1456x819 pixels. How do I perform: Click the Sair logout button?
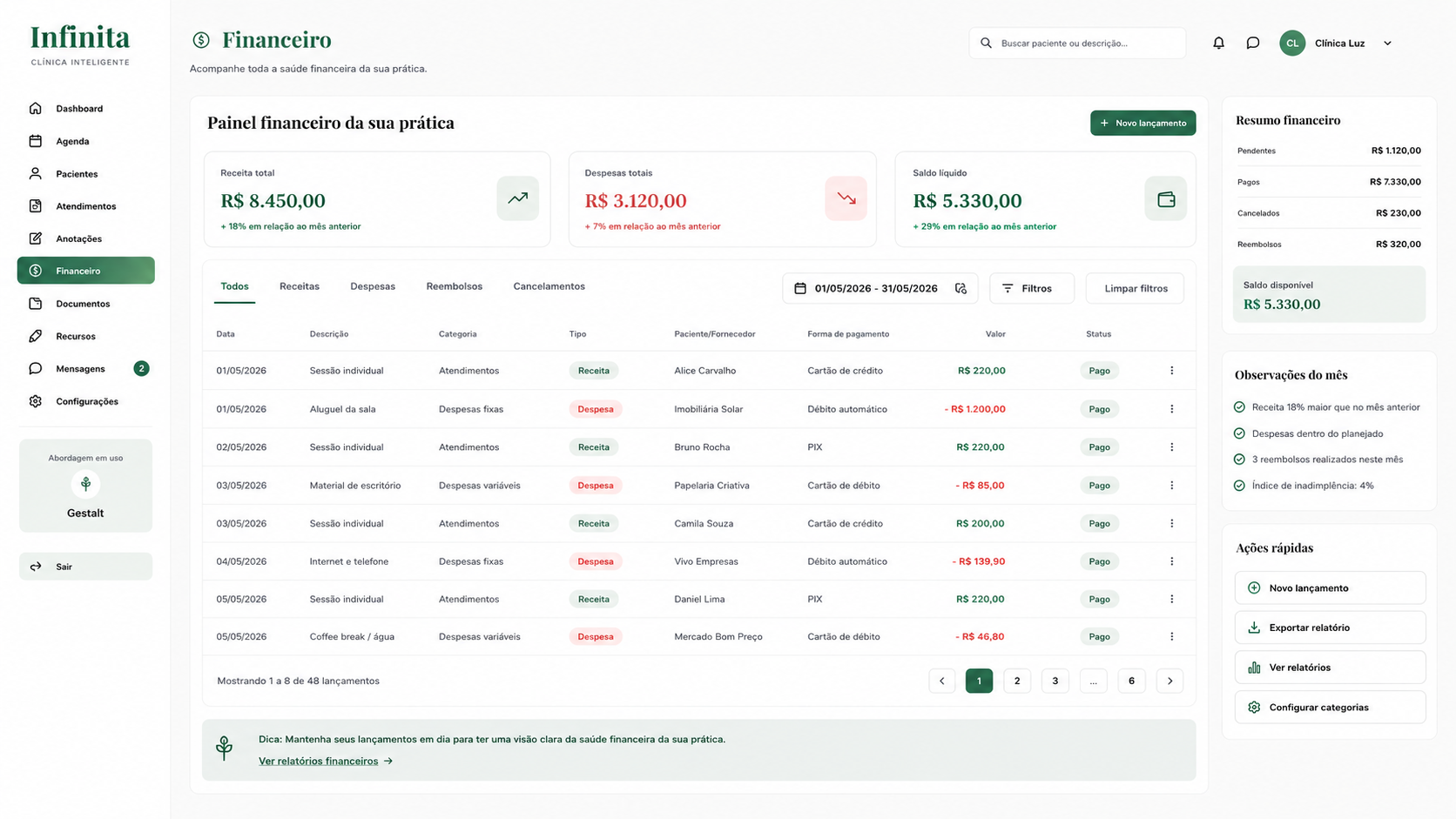[x=85, y=567]
